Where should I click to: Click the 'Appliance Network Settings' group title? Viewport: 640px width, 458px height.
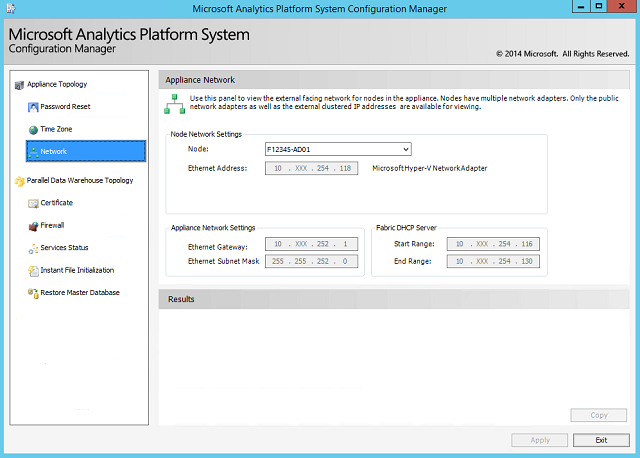pos(213,228)
